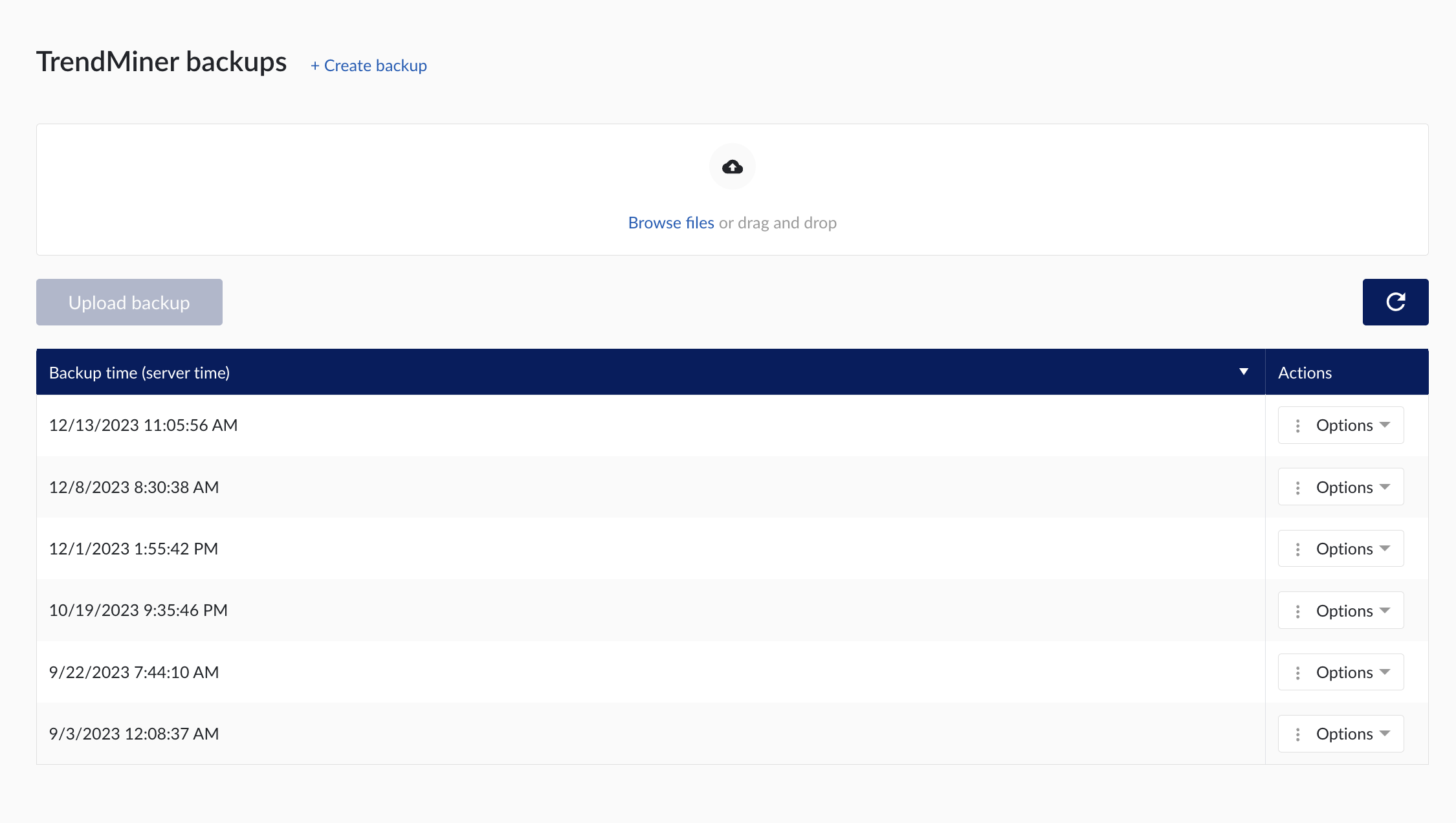
Task: Select the 9/22/2023 7:44:10 AM timestamp
Action: (x=134, y=672)
